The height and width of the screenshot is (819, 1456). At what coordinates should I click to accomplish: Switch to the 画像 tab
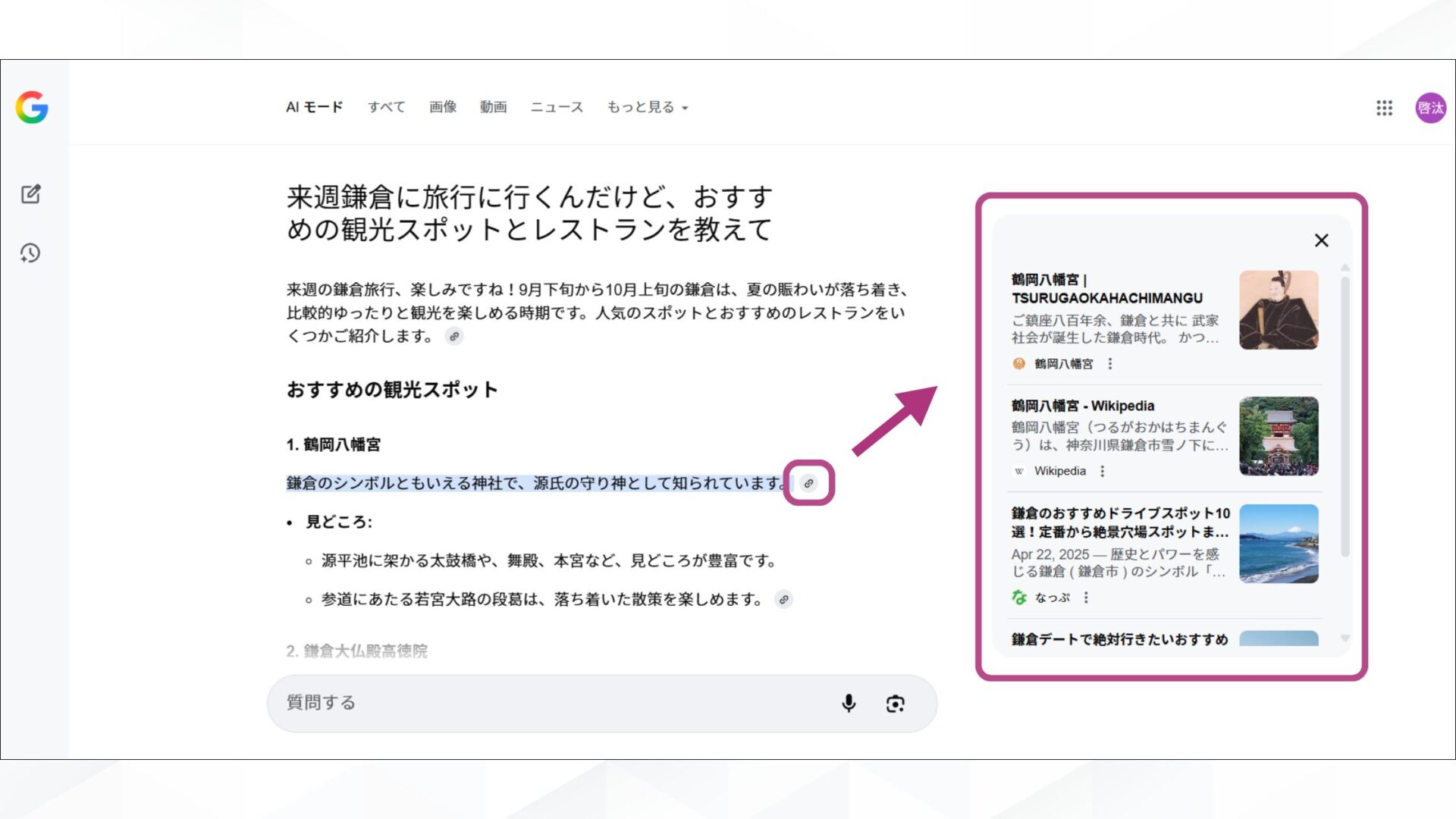(443, 107)
